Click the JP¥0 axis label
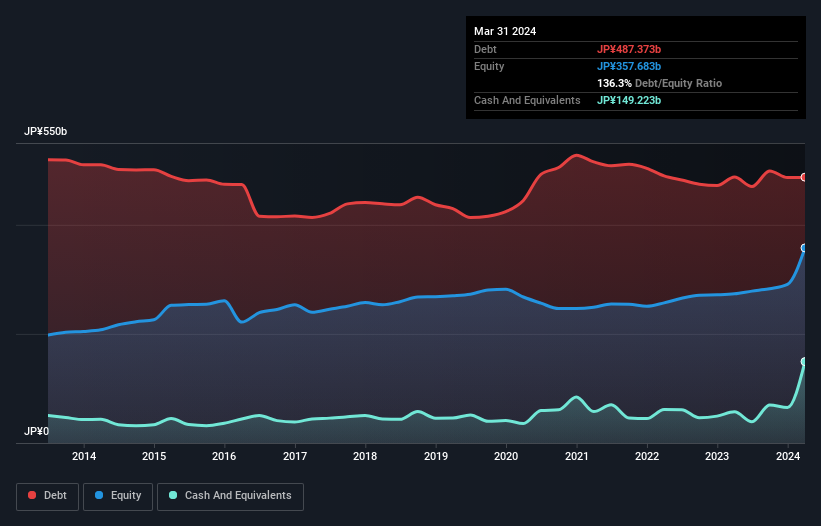Viewport: 821px width, 526px height. [x=36, y=431]
